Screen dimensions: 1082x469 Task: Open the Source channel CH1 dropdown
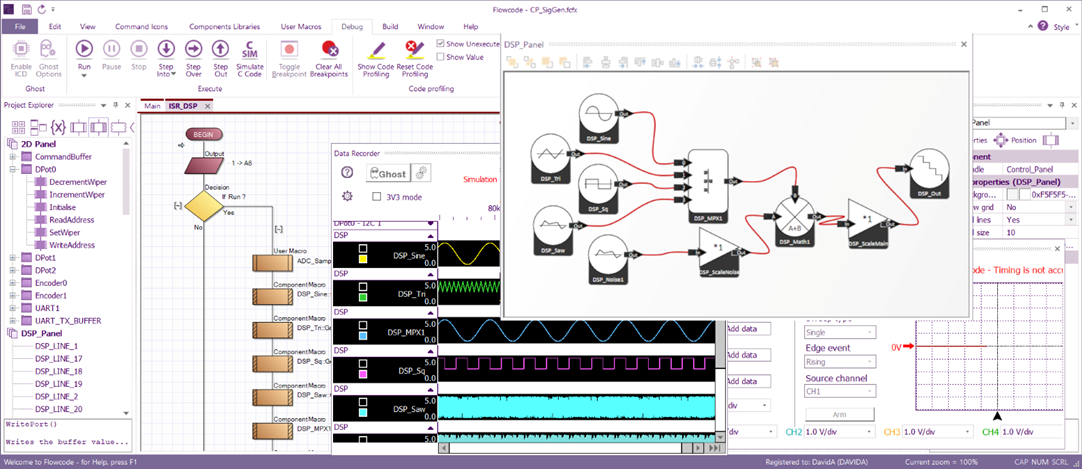click(x=839, y=391)
